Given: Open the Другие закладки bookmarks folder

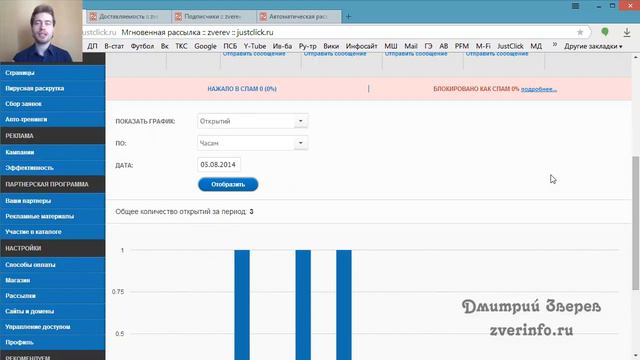Looking at the screenshot, I should coord(593,46).
